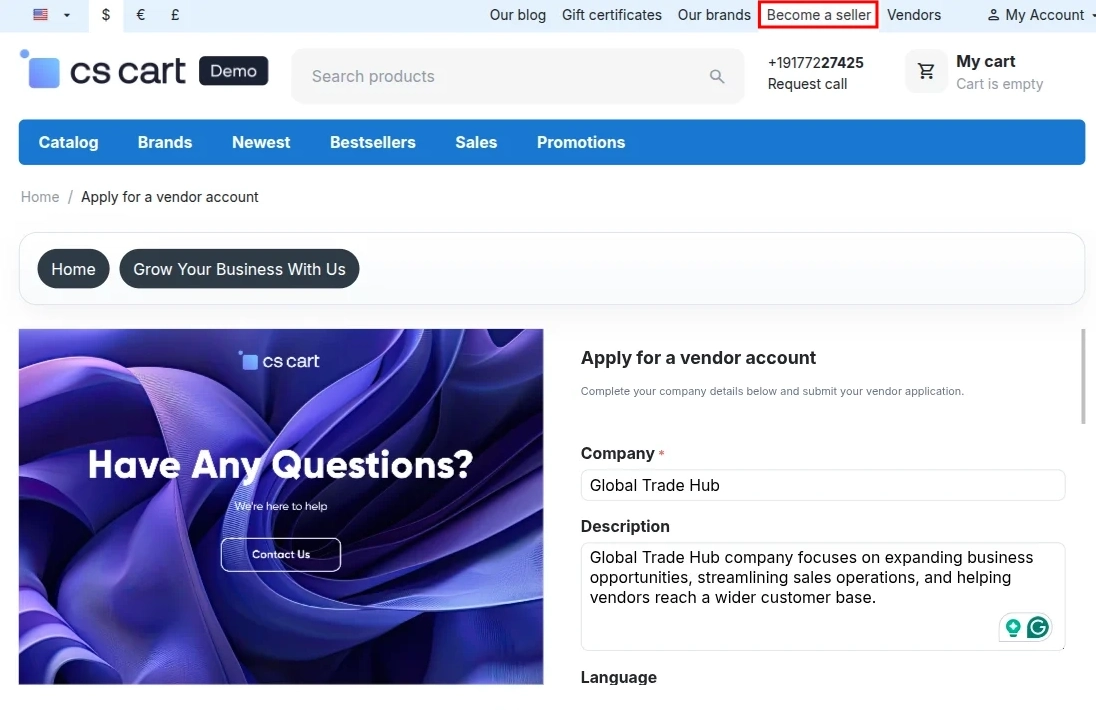Click the form's vertical scrollbar
The width and height of the screenshot is (1096, 710).
pyautogui.click(x=1083, y=376)
